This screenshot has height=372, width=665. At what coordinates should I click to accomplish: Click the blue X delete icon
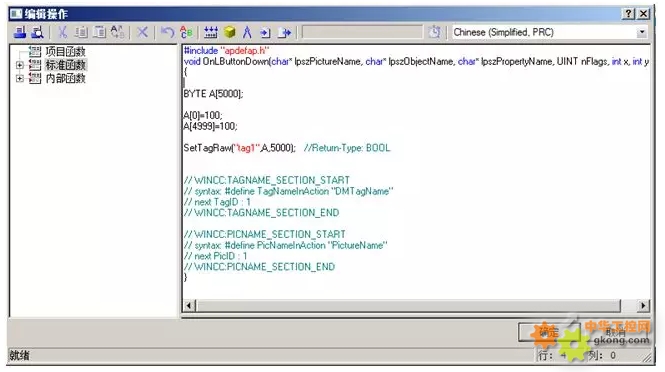(x=142, y=32)
